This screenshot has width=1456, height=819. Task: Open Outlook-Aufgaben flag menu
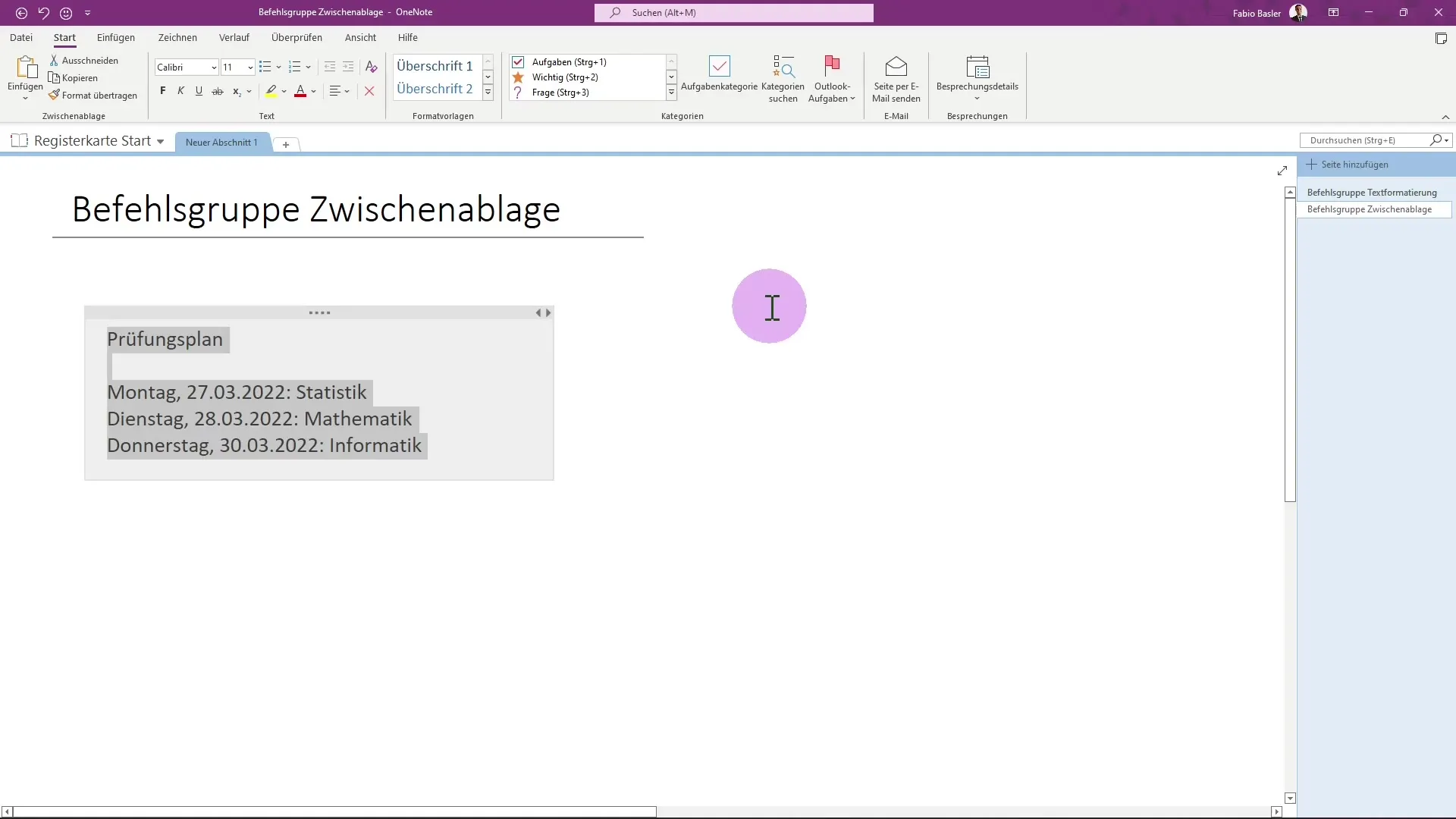(832, 79)
